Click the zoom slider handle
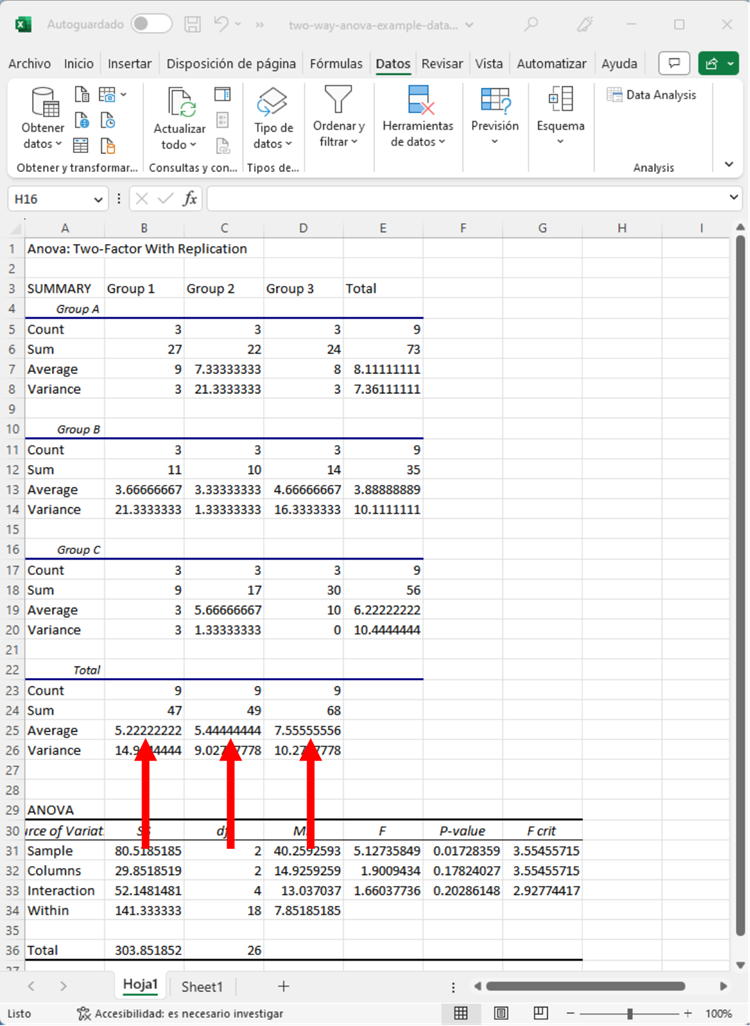The image size is (750, 1026). coord(630,1013)
